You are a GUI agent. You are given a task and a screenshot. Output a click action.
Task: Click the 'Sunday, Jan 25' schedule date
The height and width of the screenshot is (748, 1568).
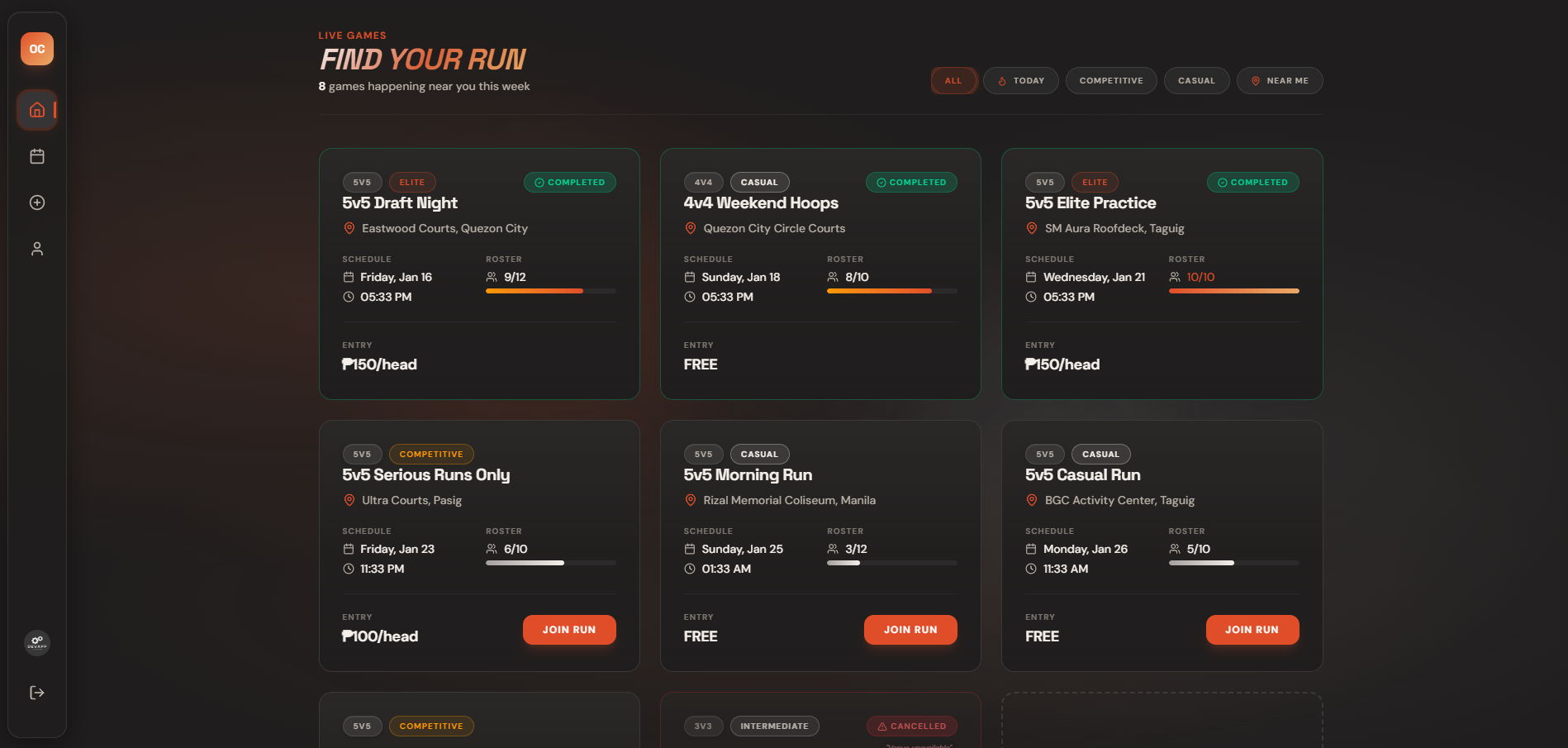point(743,549)
